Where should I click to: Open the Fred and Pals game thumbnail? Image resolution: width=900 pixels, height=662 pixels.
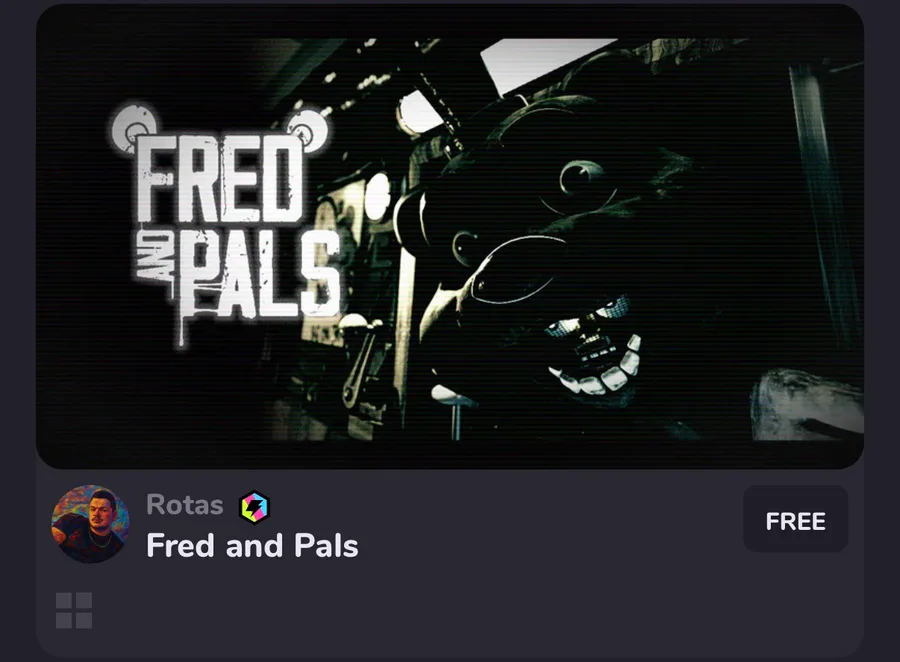tap(450, 237)
